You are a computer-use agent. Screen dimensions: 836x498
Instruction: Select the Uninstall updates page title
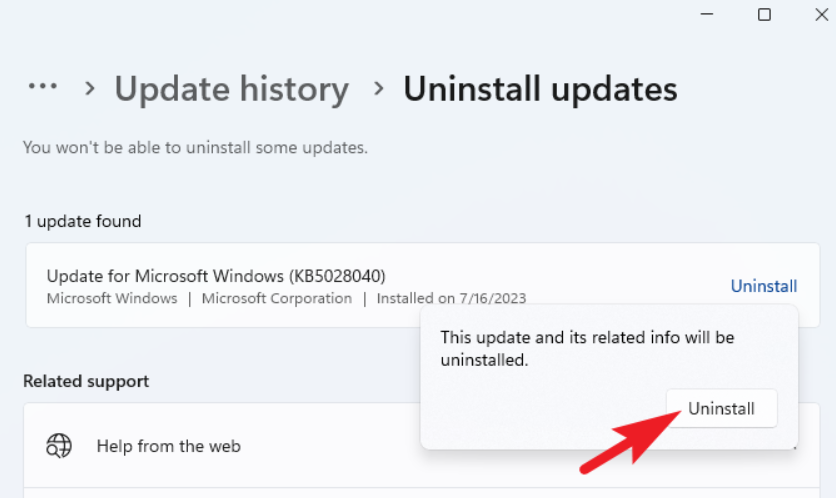click(x=540, y=89)
